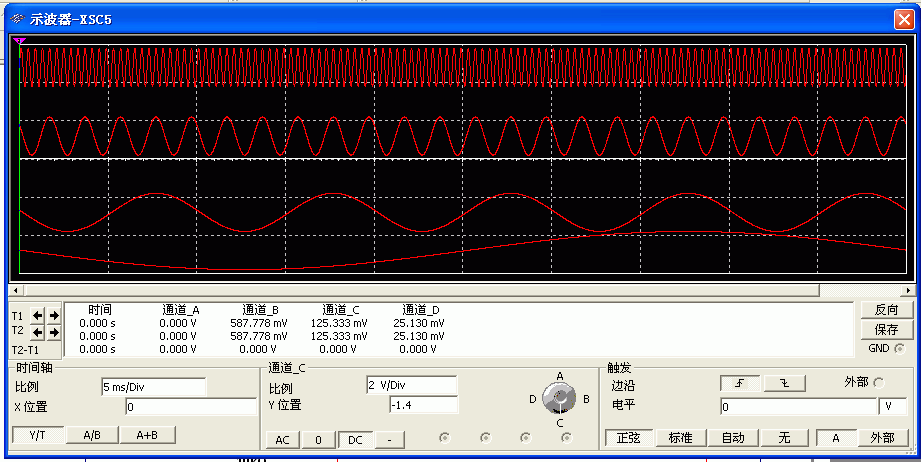Shift cursor T2 left with arrow
Viewport: 921px width, 462px height.
coord(38,332)
